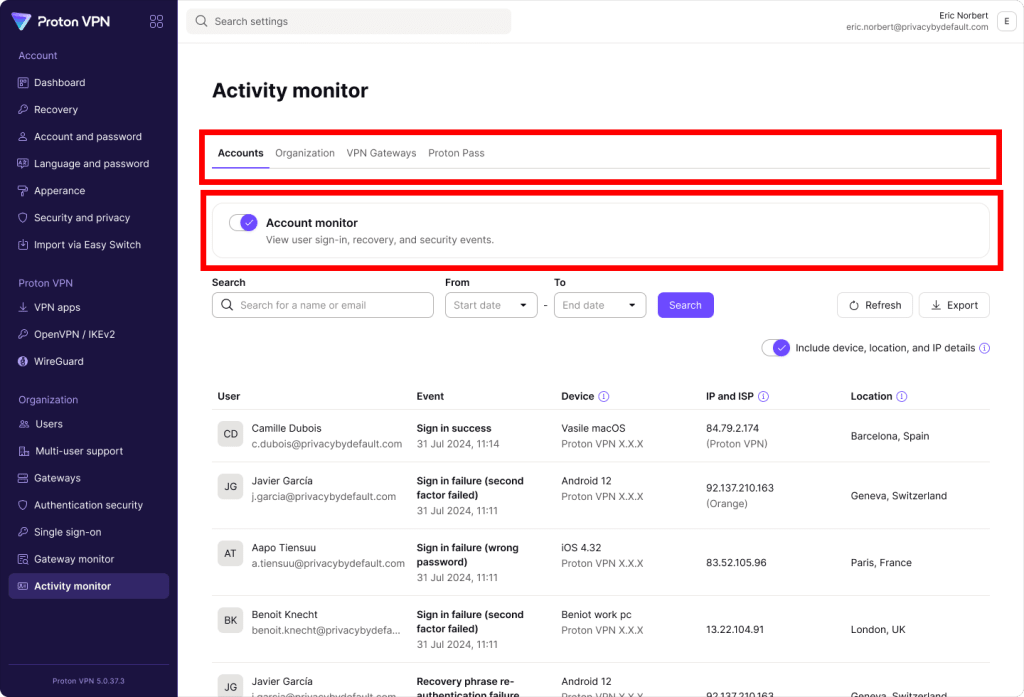Viewport: 1024px width, 697px height.
Task: Click the magnifier icon in Search settings
Action: tap(201, 22)
